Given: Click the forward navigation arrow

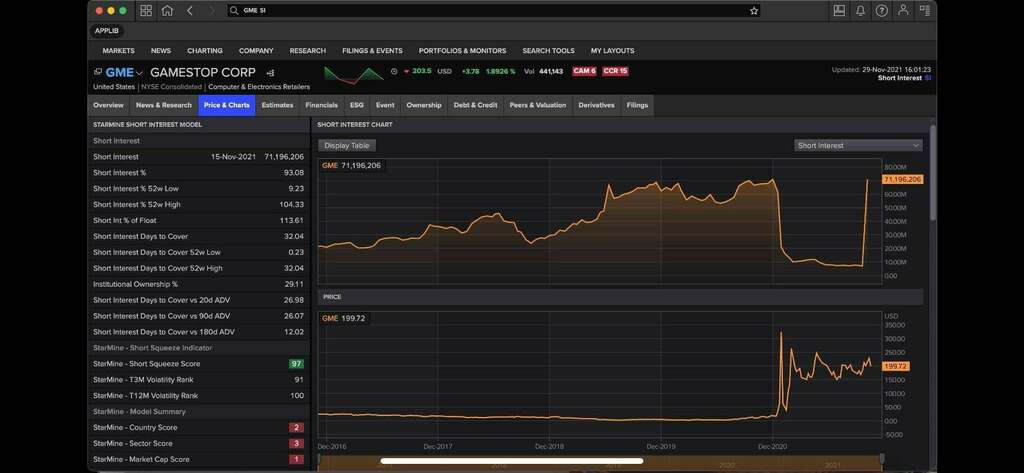Looking at the screenshot, I should tap(211, 10).
